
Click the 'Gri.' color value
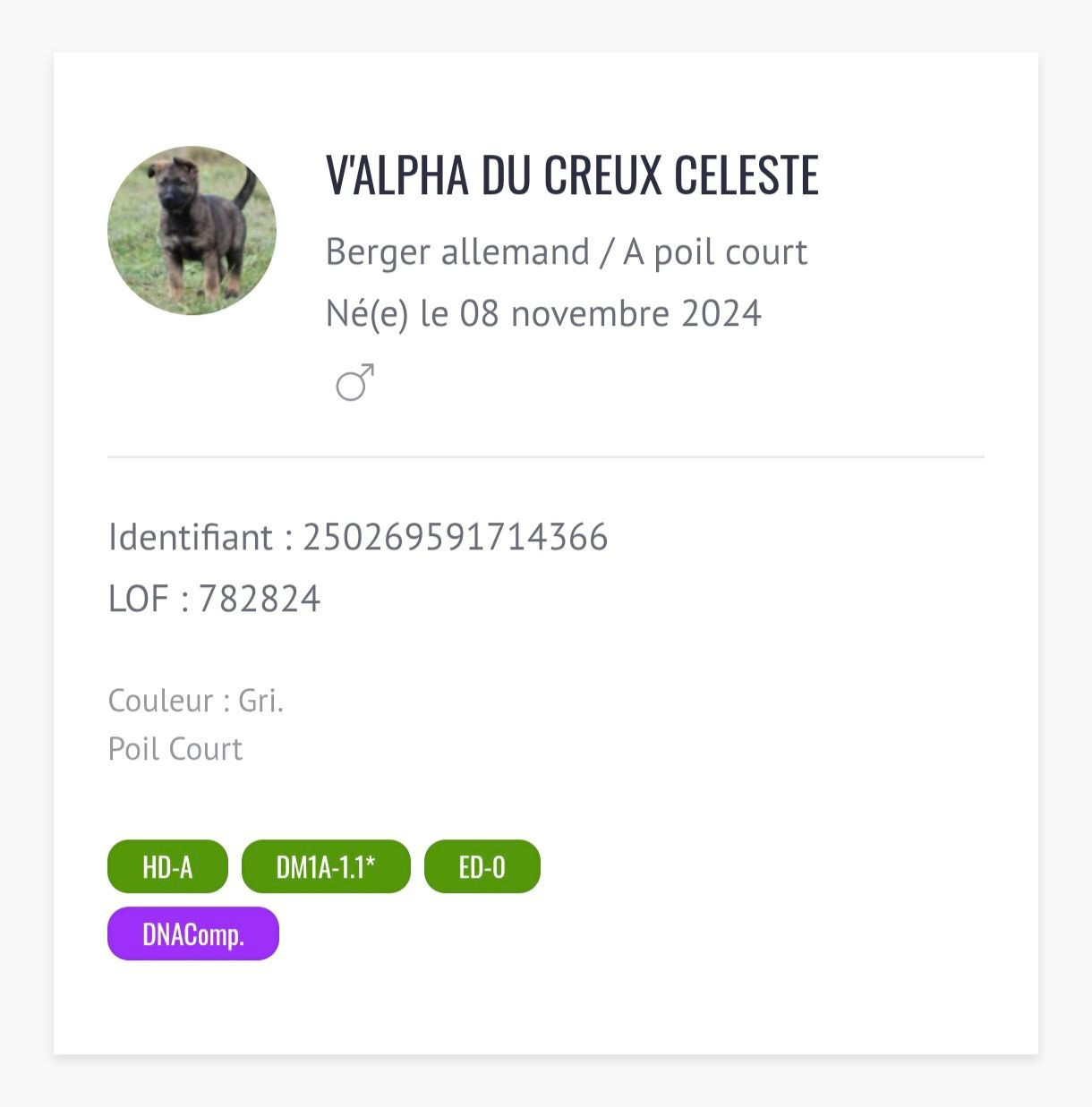click(261, 700)
